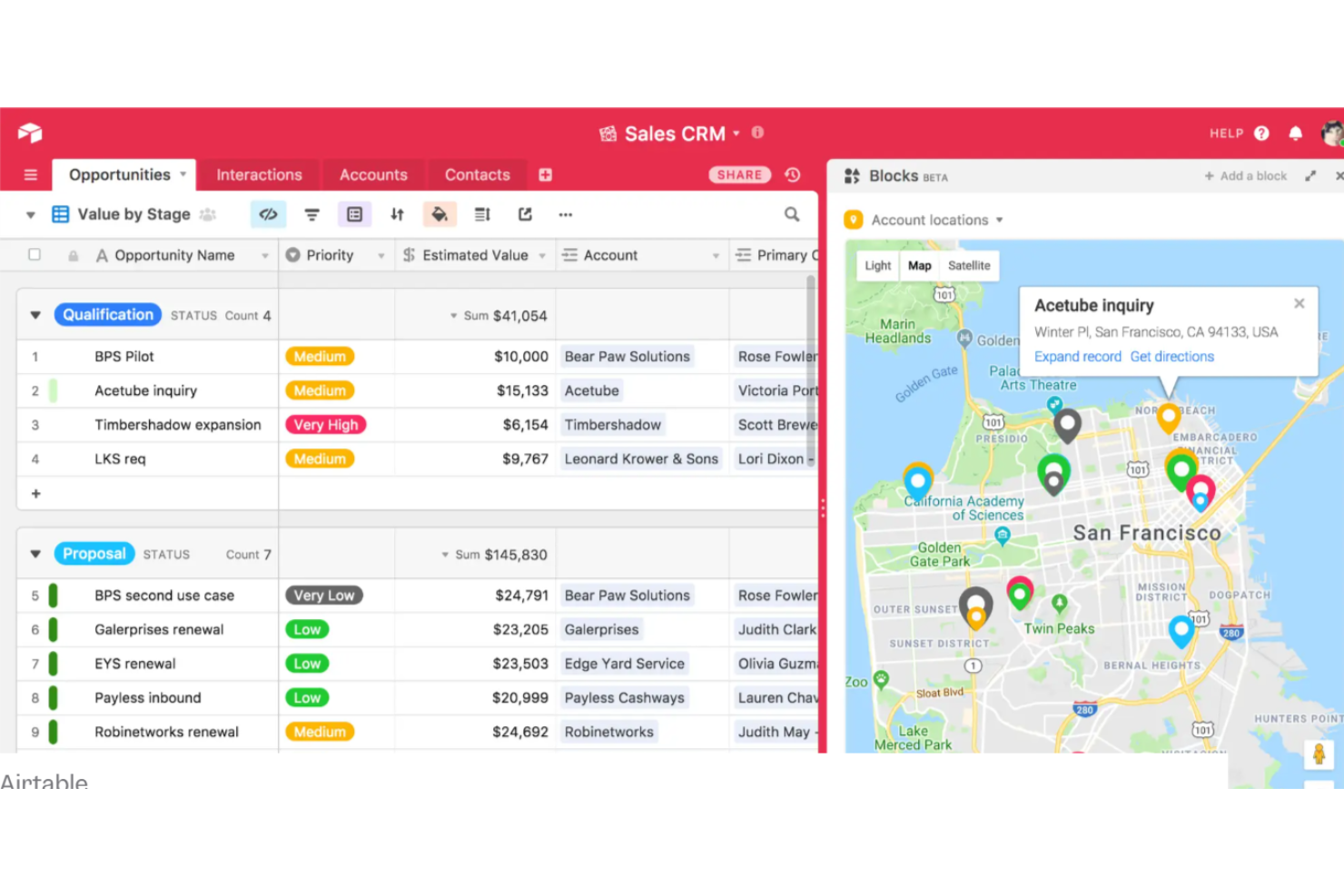Click the SHARE button
Viewport: 1344px width, 896px height.
[740, 175]
